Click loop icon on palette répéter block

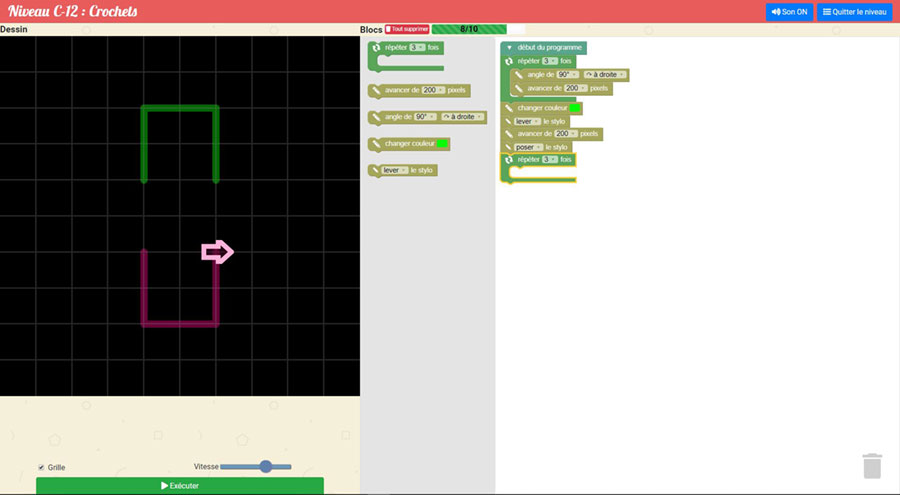pos(376,47)
